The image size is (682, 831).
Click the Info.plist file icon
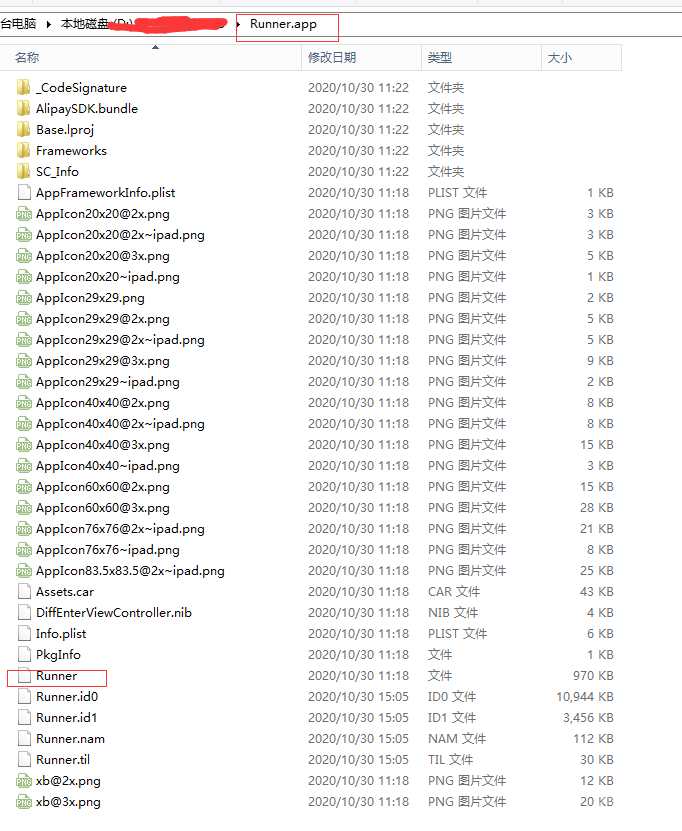click(x=24, y=634)
